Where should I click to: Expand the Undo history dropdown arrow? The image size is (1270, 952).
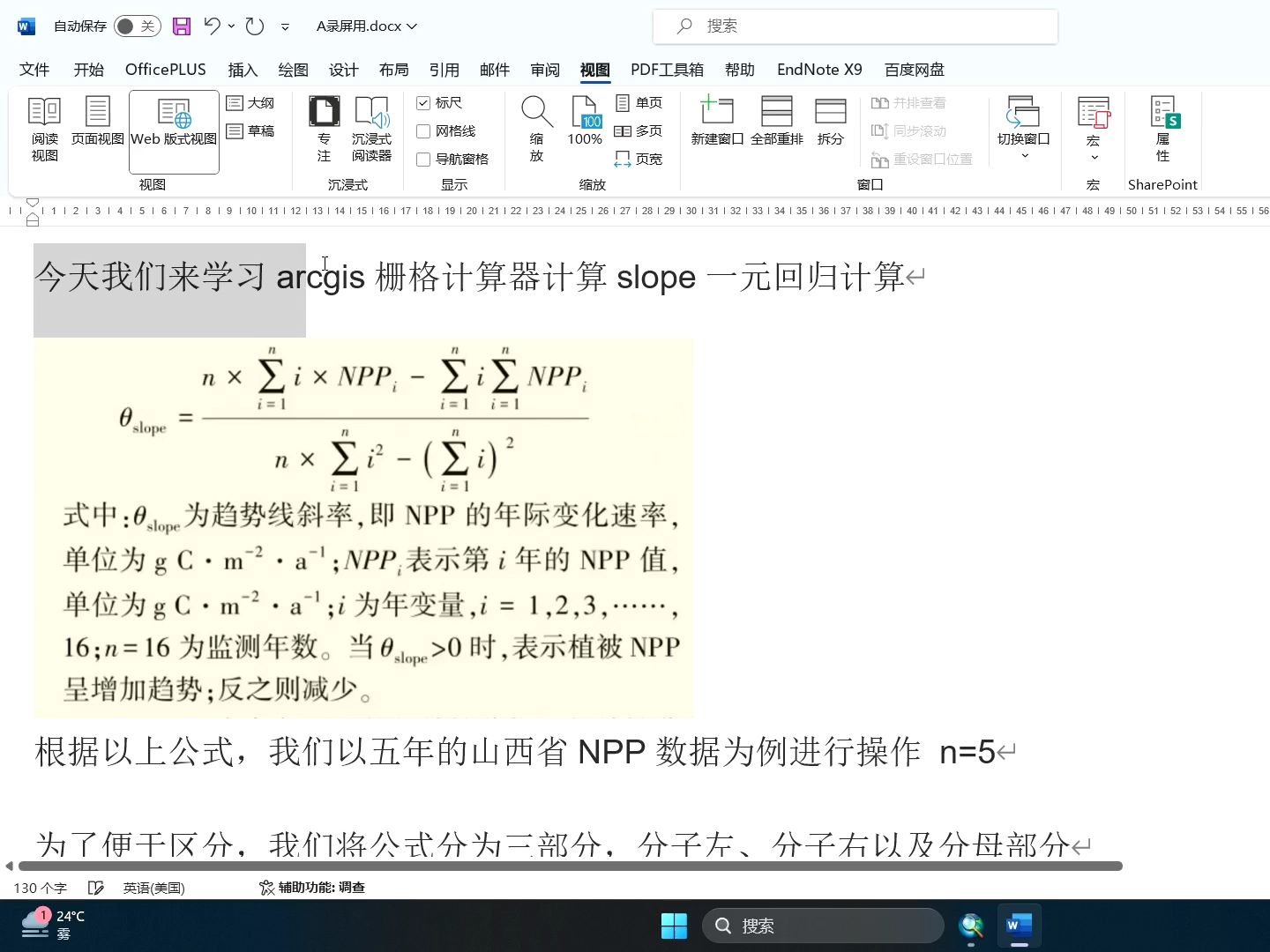[x=231, y=26]
